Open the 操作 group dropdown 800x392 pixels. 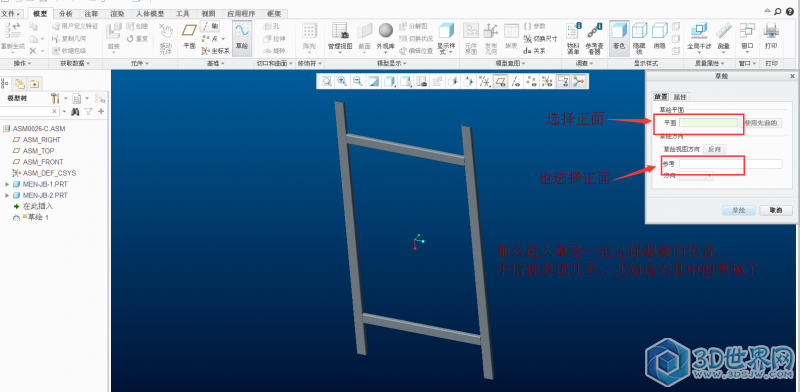[22, 63]
